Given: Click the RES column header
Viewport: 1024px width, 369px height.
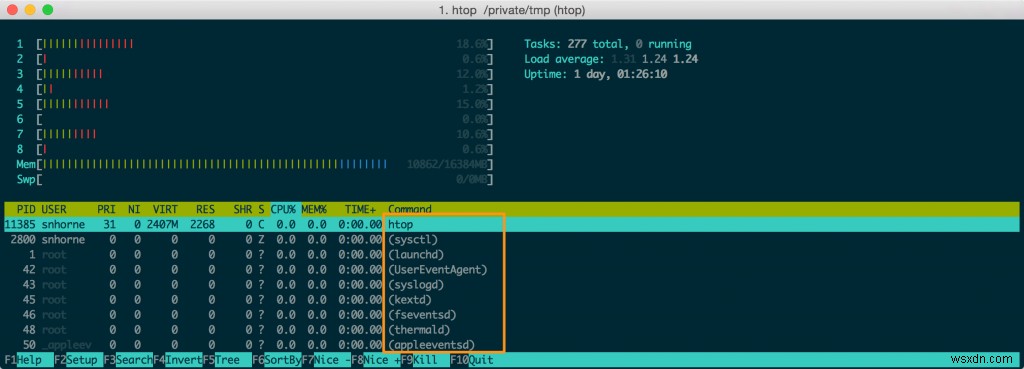Looking at the screenshot, I should point(206,210).
